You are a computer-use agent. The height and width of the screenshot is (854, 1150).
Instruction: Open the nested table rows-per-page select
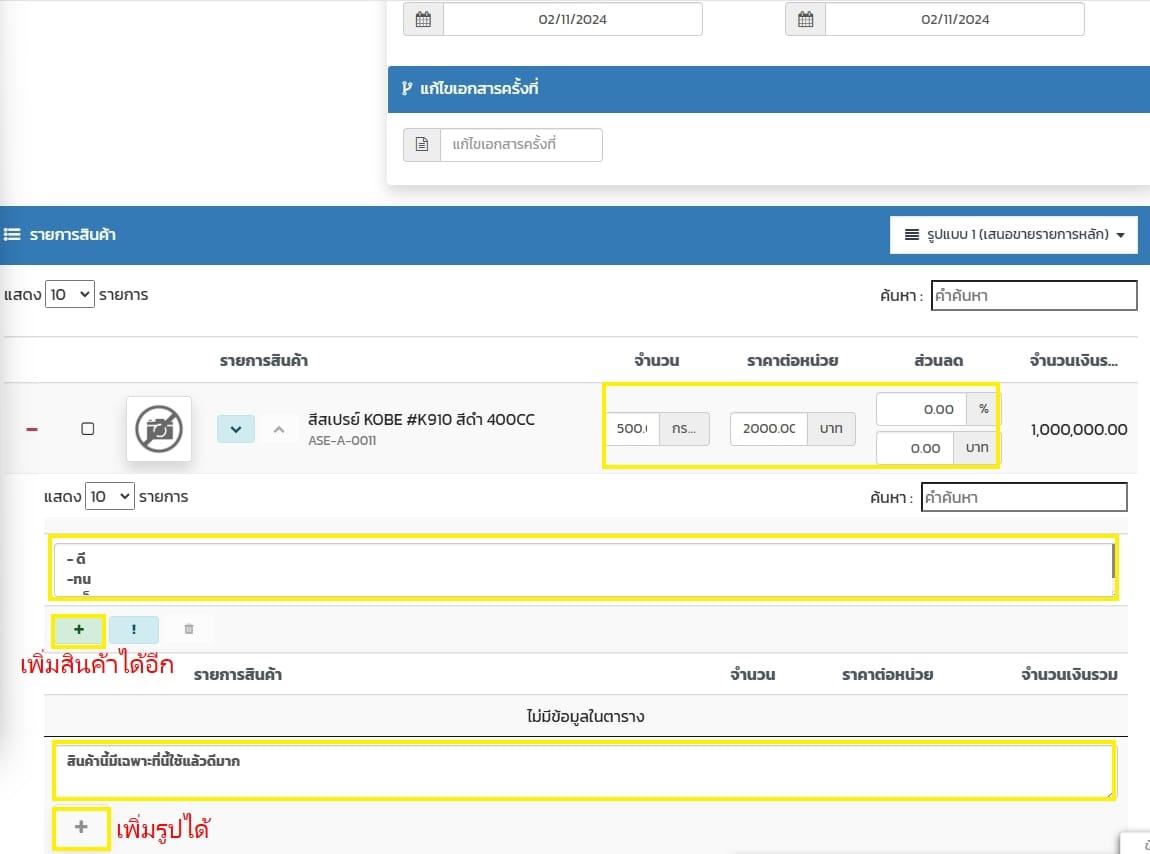(110, 497)
